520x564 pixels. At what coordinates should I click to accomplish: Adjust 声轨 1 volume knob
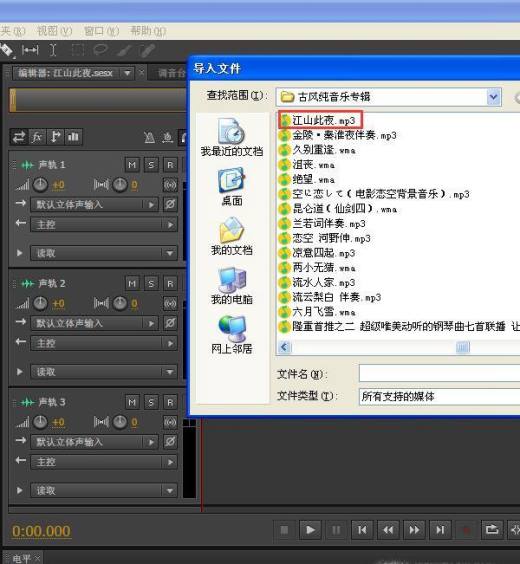point(40,185)
